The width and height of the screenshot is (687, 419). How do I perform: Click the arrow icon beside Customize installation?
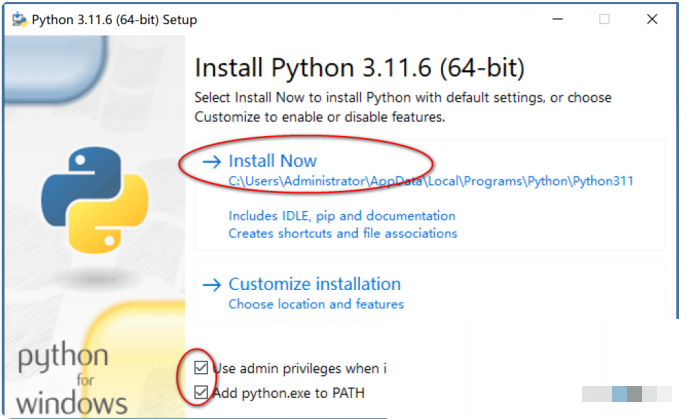[212, 285]
